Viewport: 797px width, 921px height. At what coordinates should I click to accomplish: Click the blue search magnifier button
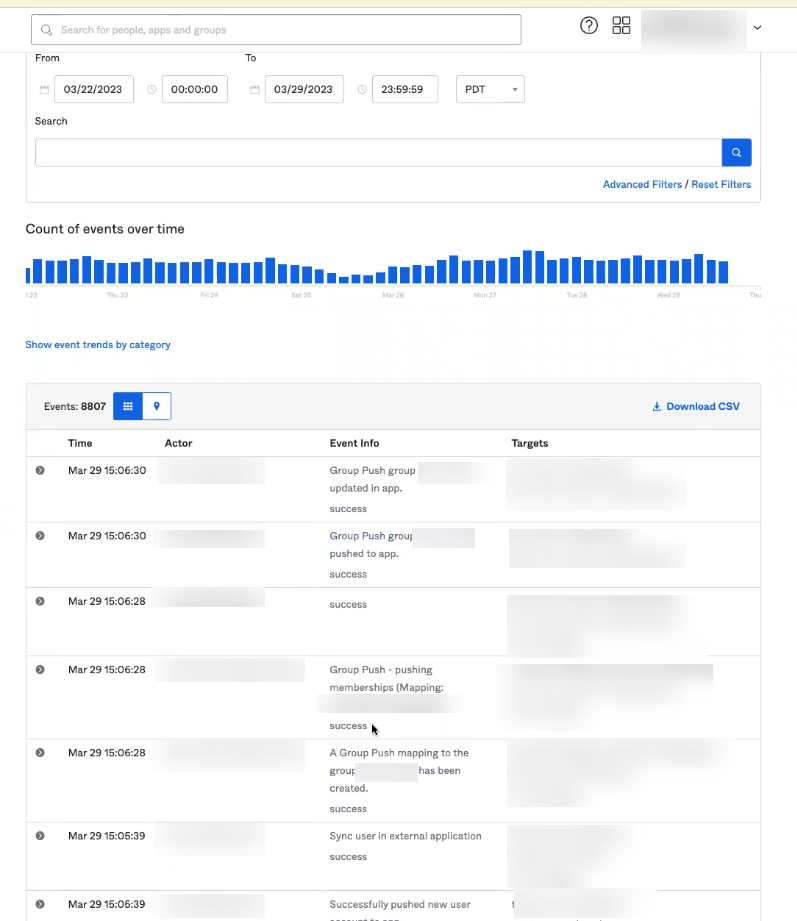pyautogui.click(x=736, y=153)
